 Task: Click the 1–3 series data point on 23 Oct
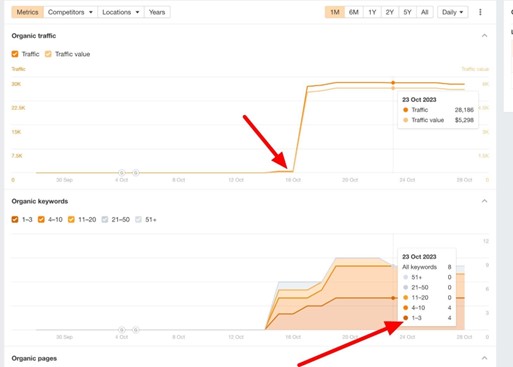[393, 298]
